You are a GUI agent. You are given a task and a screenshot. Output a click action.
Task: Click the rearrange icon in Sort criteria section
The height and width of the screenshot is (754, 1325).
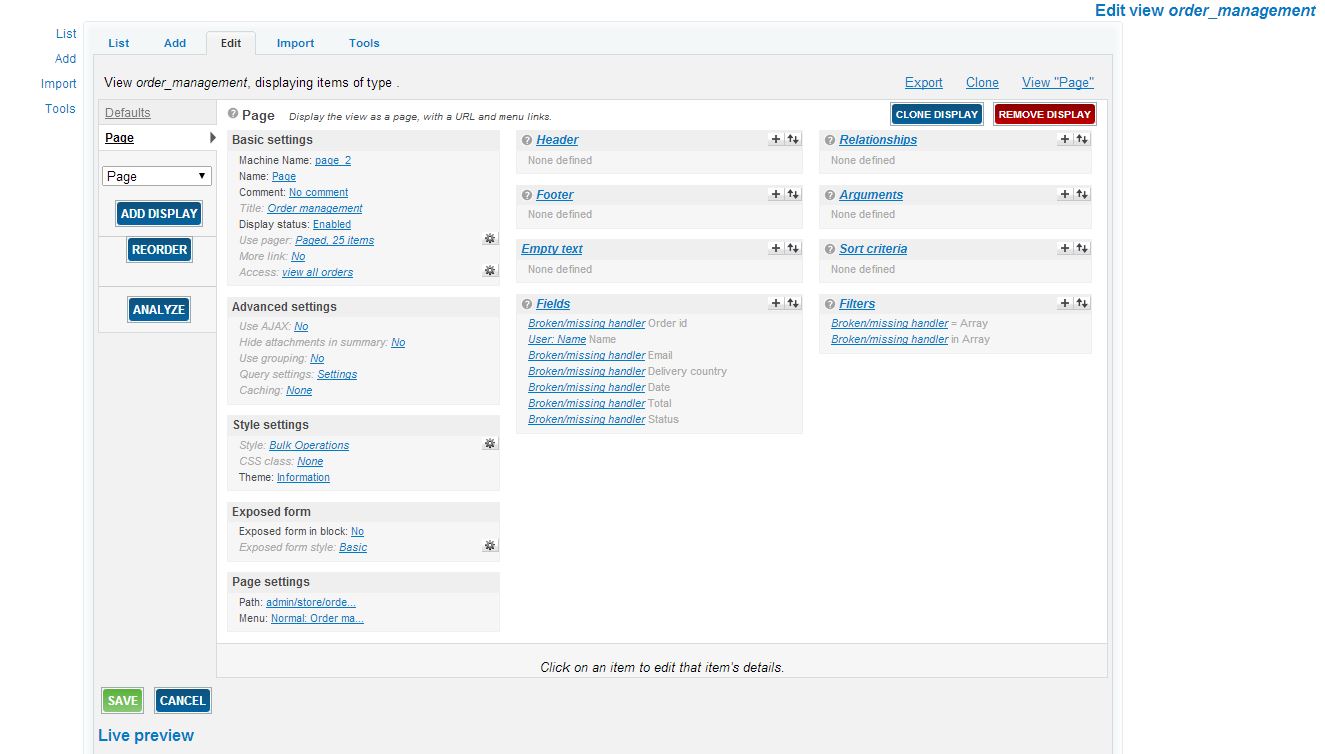1082,248
